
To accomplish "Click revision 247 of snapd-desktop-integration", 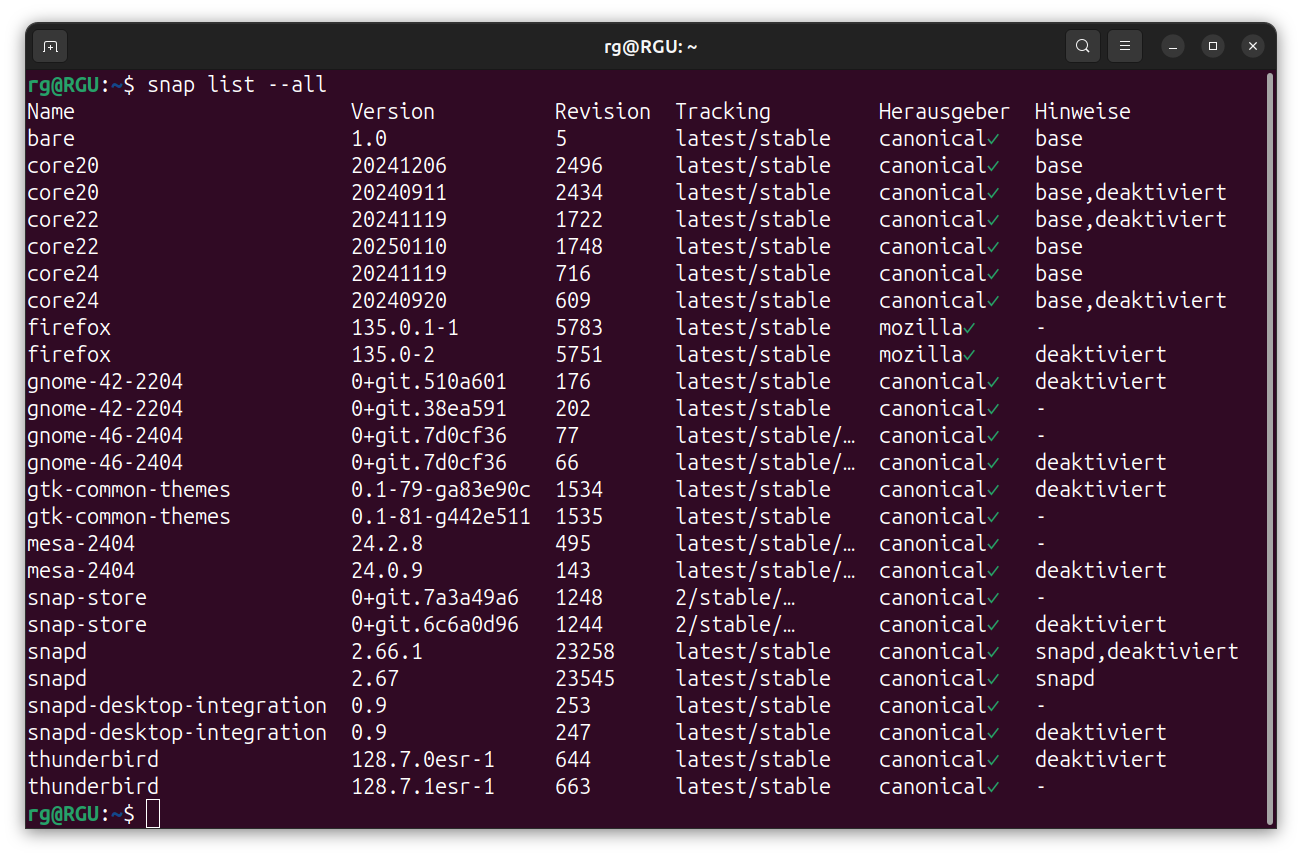I will (x=573, y=733).
